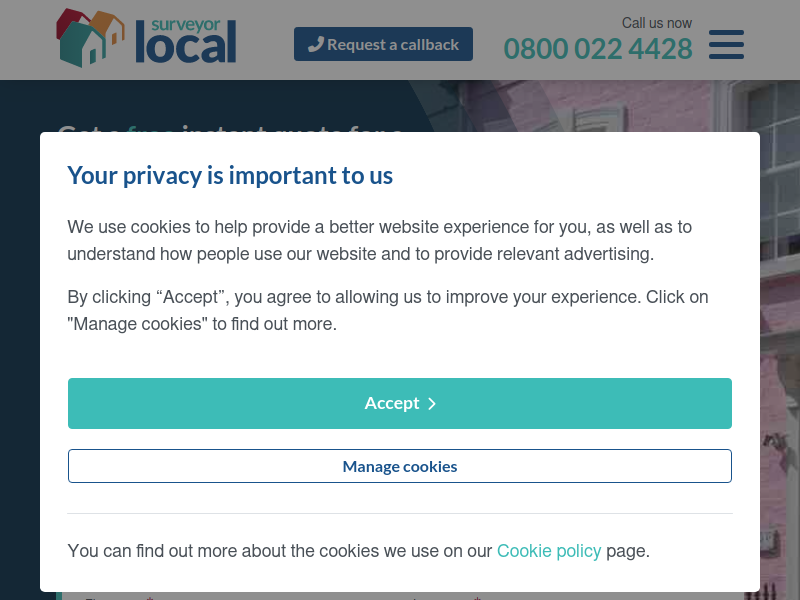This screenshot has width=800, height=600.
Task: Click the Surveyor Local houses logo icon
Action: pos(90,38)
